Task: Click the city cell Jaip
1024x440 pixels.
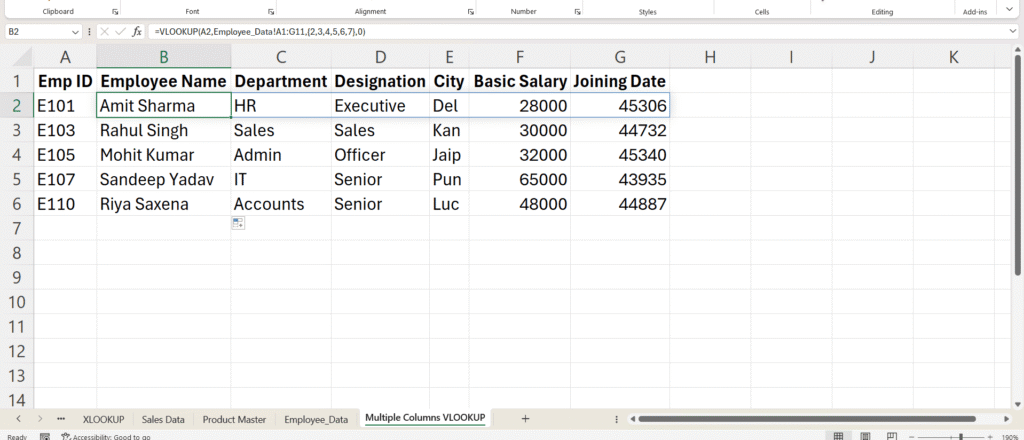Action: click(x=449, y=155)
